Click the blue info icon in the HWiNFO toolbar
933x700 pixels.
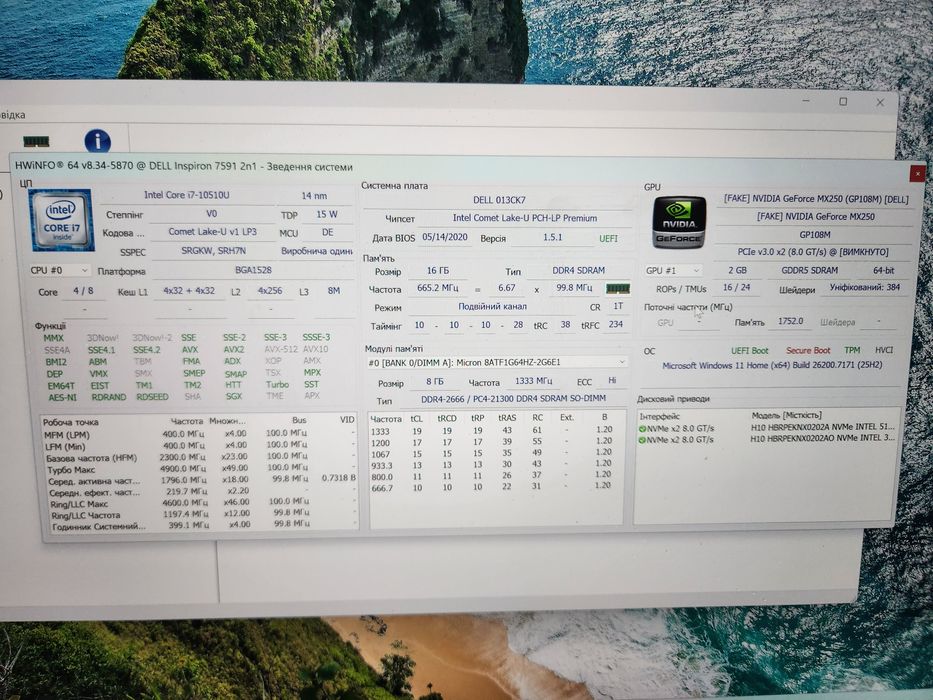coord(98,141)
